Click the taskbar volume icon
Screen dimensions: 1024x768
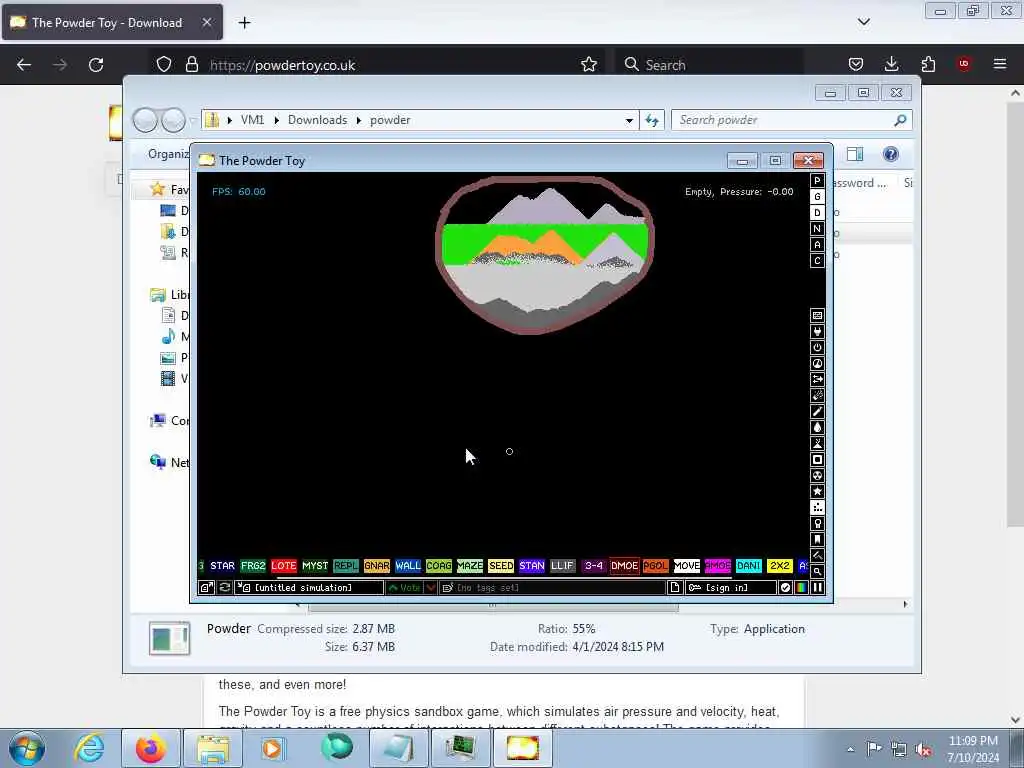tap(924, 749)
